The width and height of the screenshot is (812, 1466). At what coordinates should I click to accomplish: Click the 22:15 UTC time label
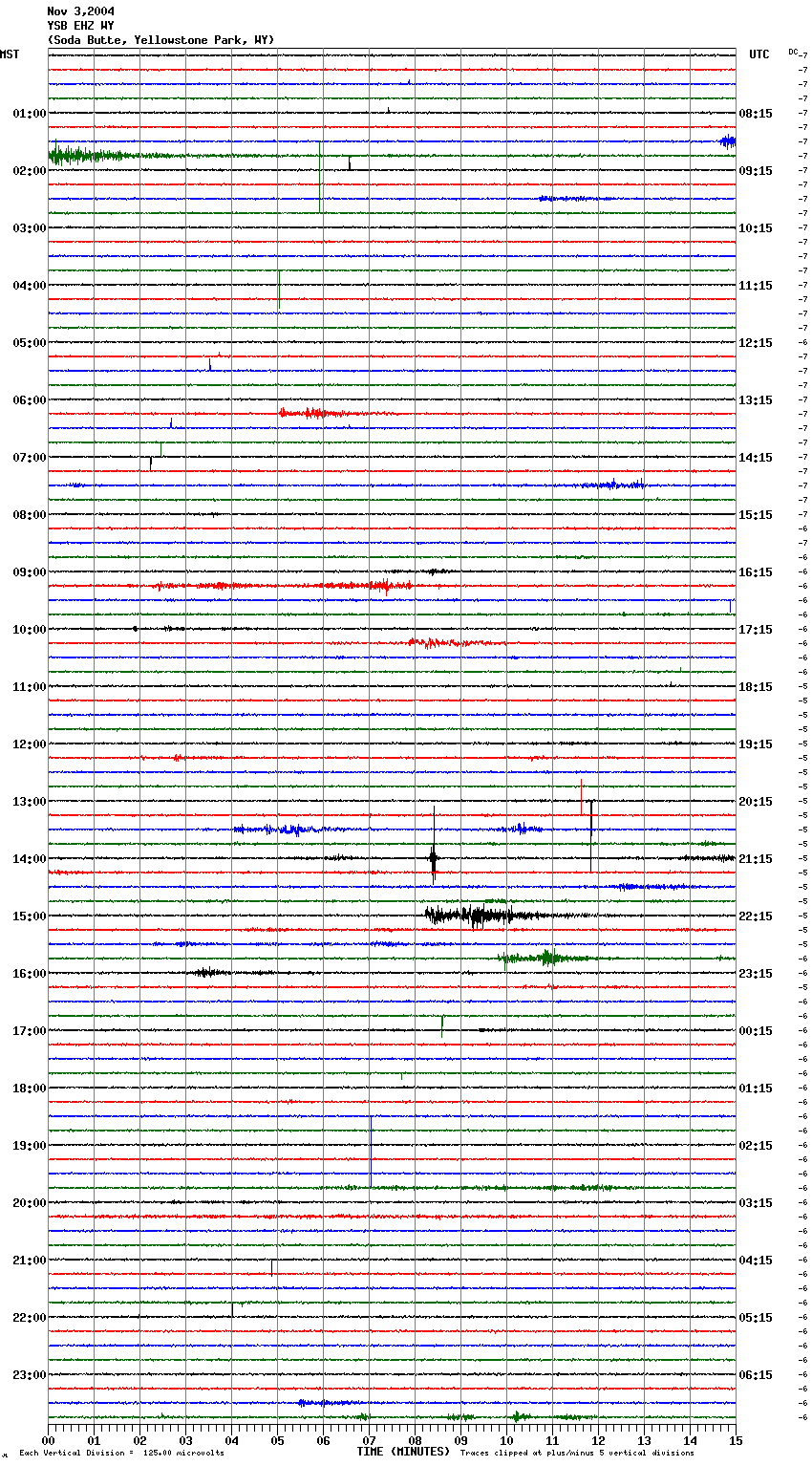[x=756, y=916]
